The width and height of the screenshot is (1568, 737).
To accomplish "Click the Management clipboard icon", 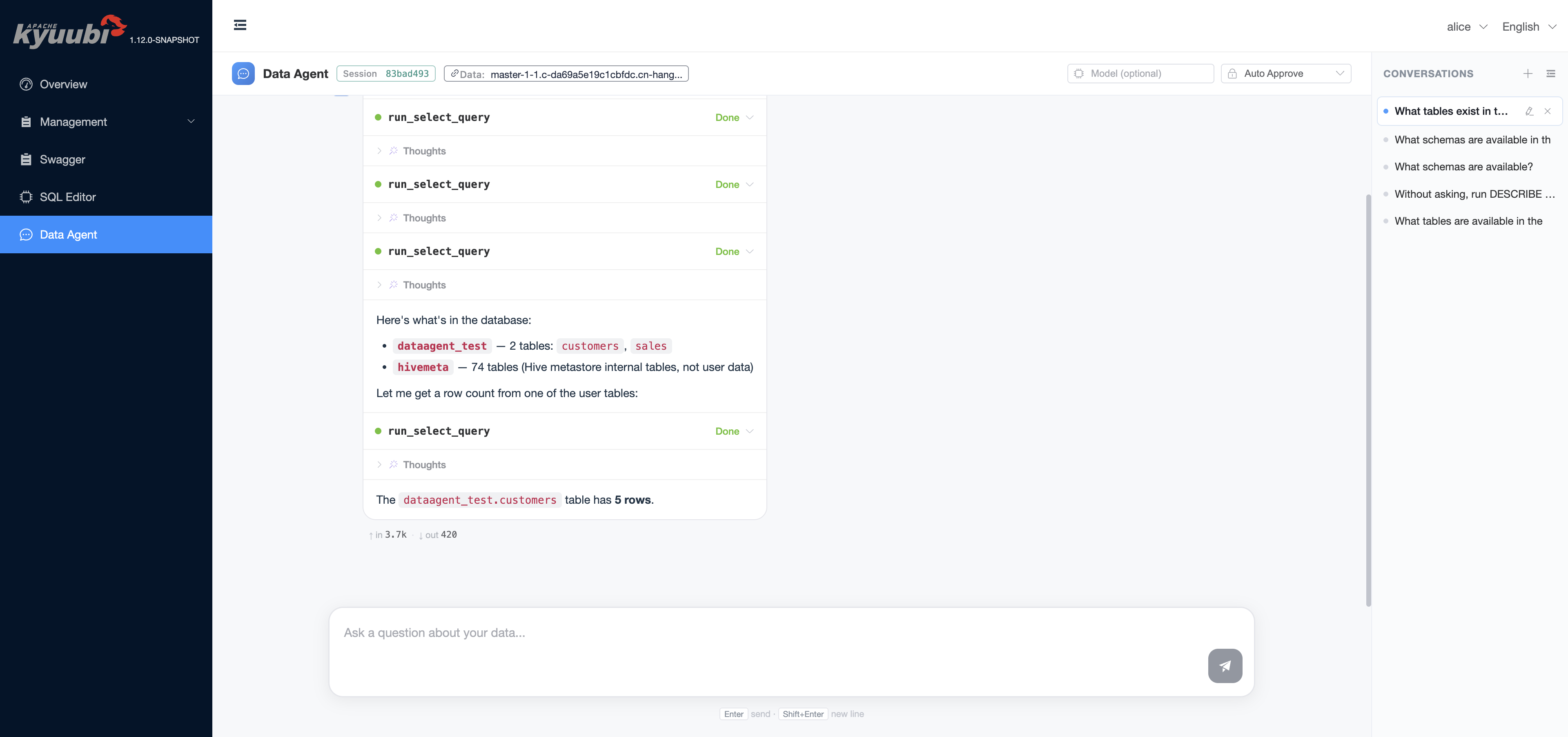I will [26, 122].
